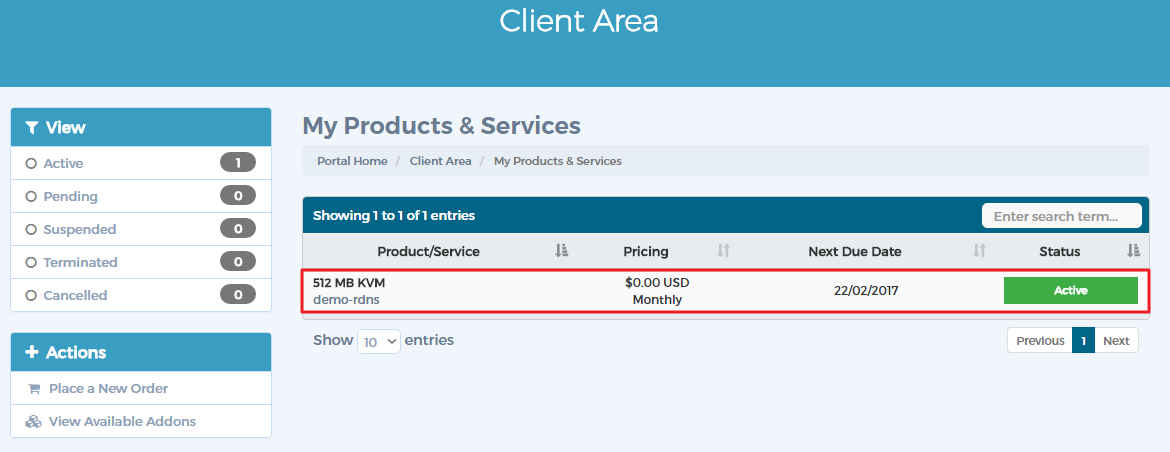Image resolution: width=1170 pixels, height=452 pixels.
Task: Click the cubes icon beside View Available Addons
Action: click(34, 421)
